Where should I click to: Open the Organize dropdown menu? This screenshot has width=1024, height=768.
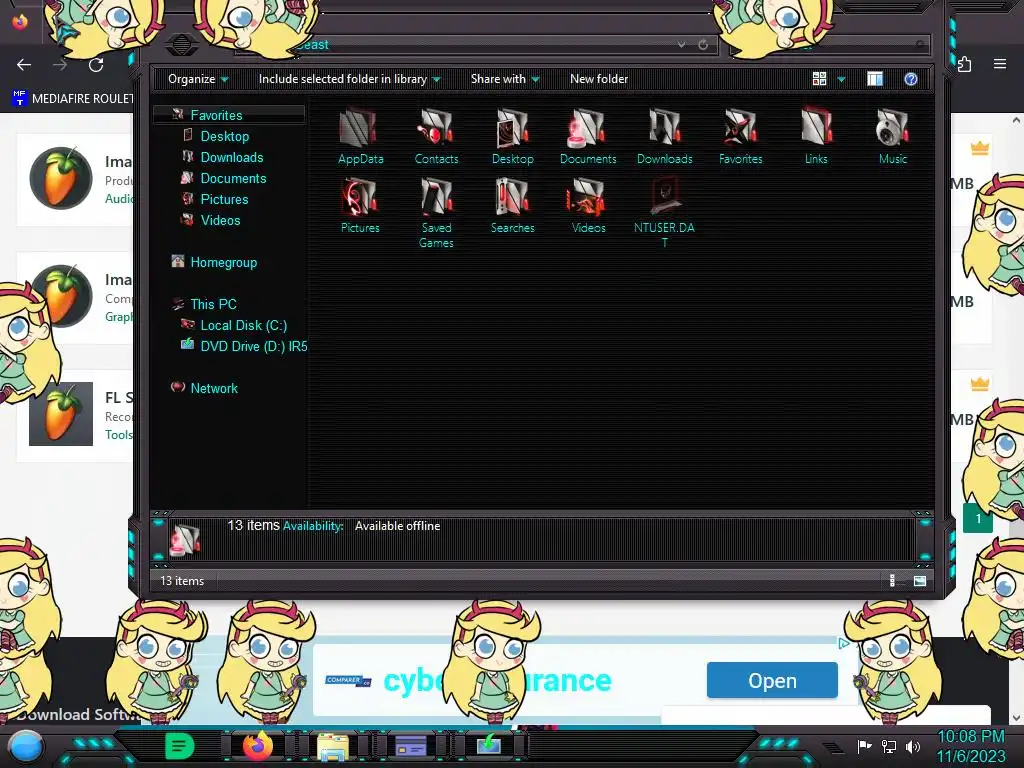pyautogui.click(x=198, y=79)
